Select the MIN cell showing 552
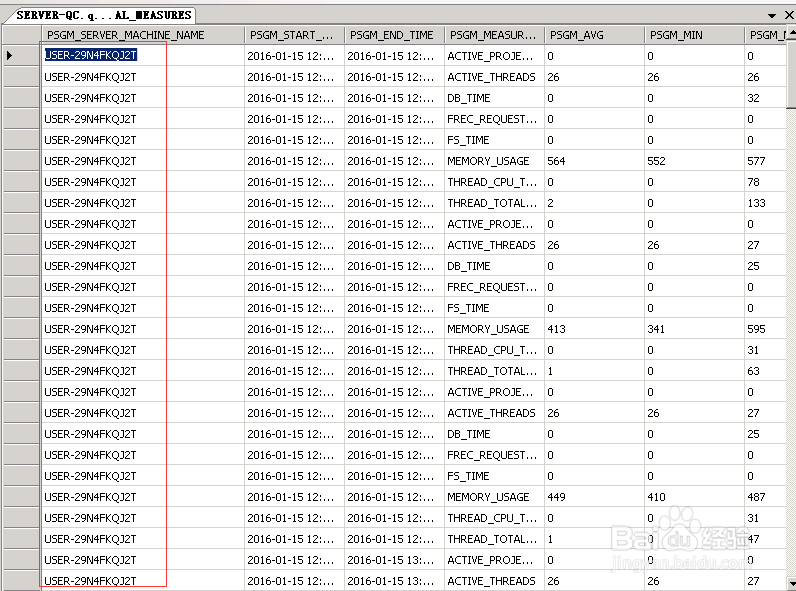796x591 pixels. click(x=694, y=161)
